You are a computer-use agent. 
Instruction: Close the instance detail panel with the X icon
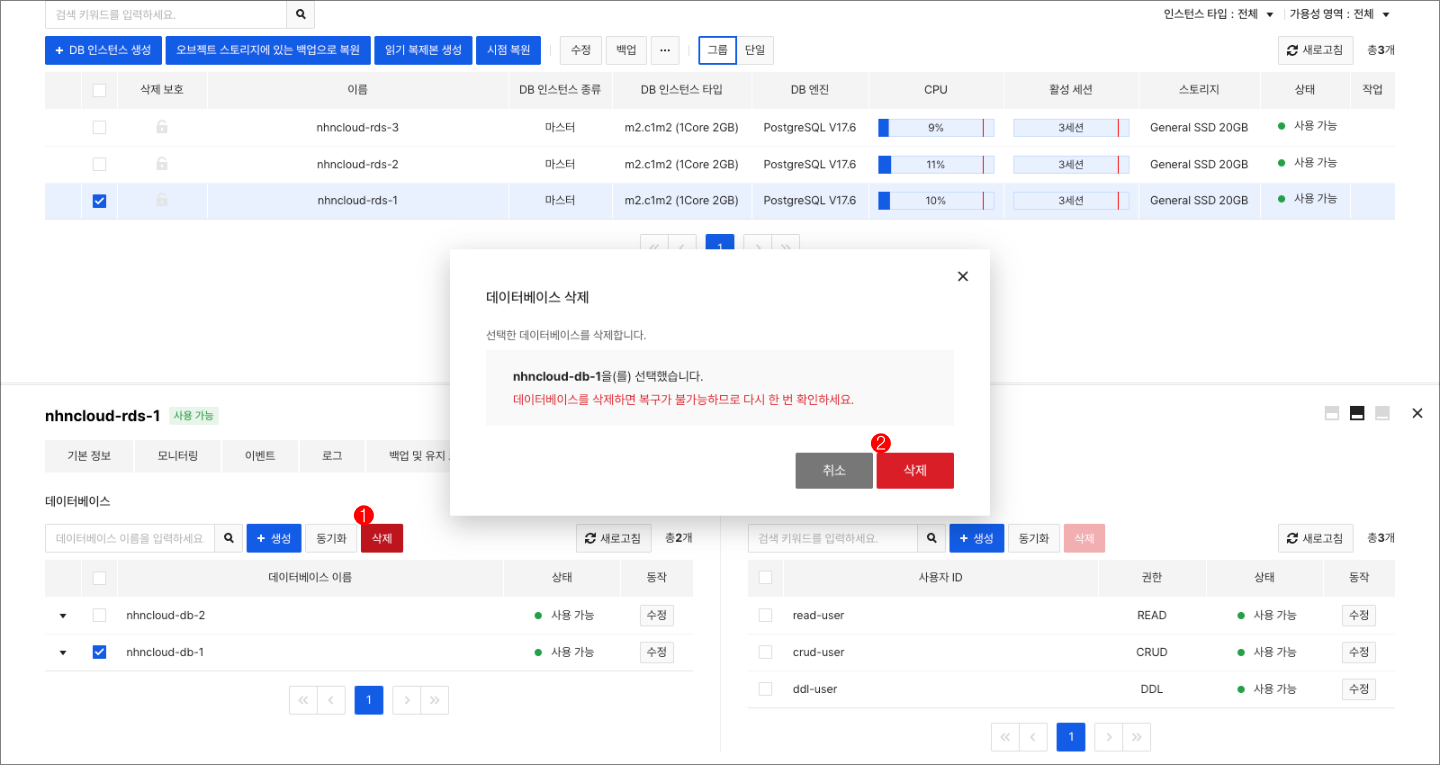click(x=1417, y=412)
